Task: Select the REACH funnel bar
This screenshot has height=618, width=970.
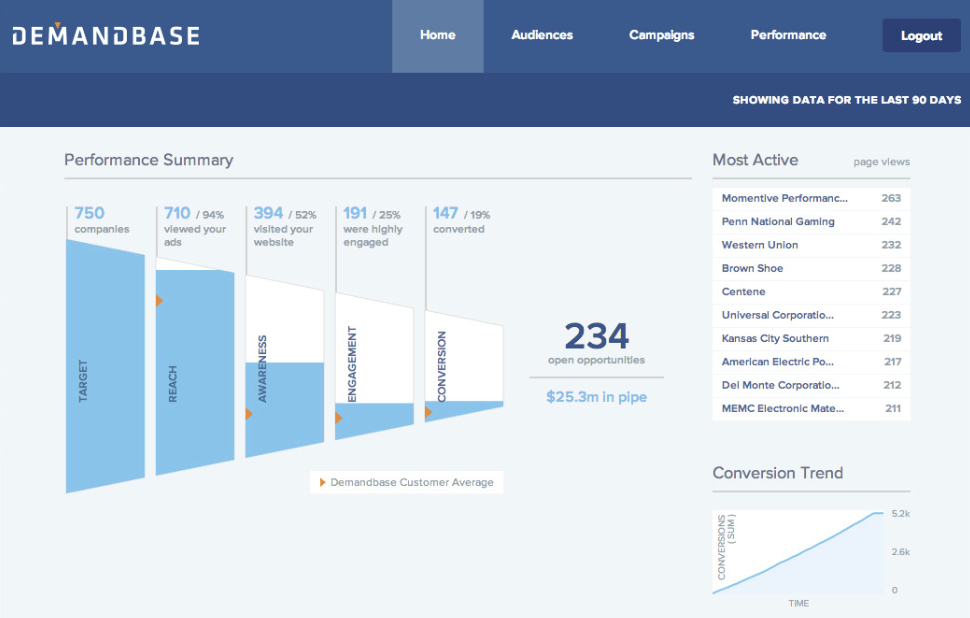Action: tap(195, 366)
